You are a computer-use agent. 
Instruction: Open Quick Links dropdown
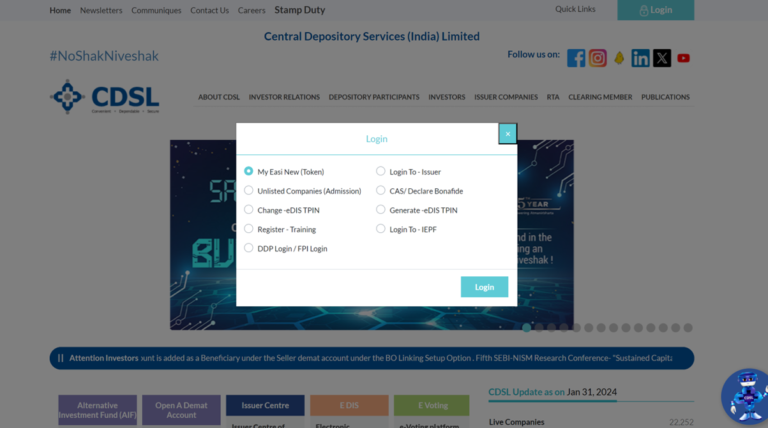click(x=575, y=9)
